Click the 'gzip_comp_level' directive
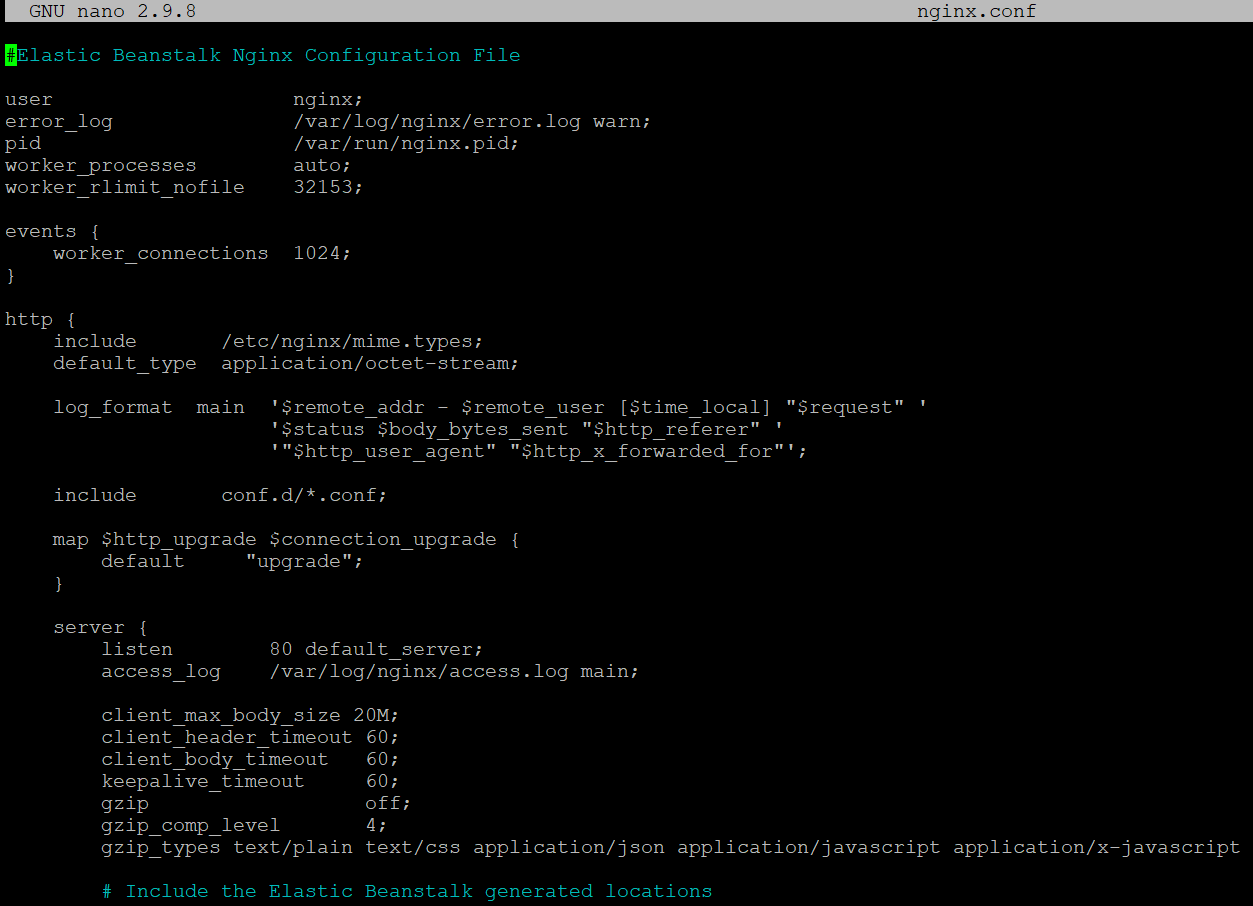The image size is (1253, 906). 191,825
